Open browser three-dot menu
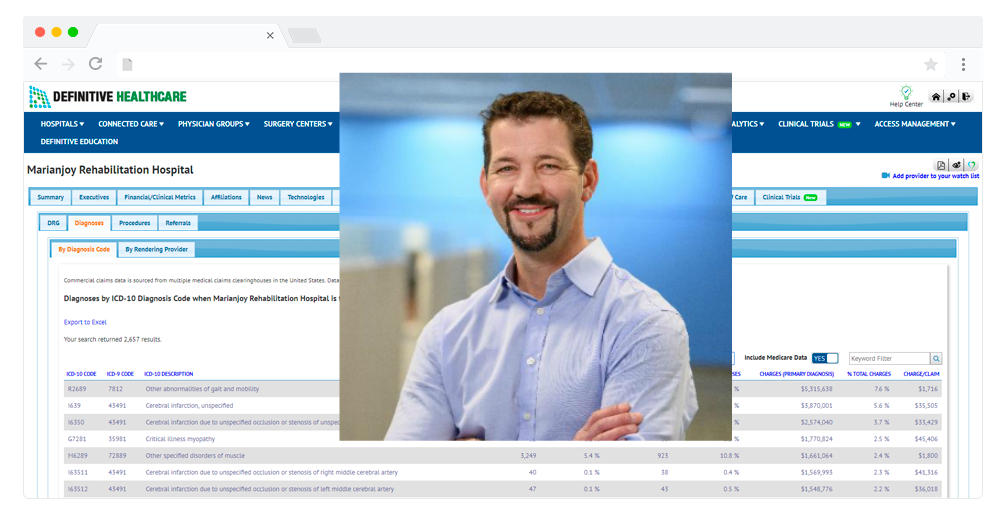Viewport: 1005px width, 517px height. point(963,64)
